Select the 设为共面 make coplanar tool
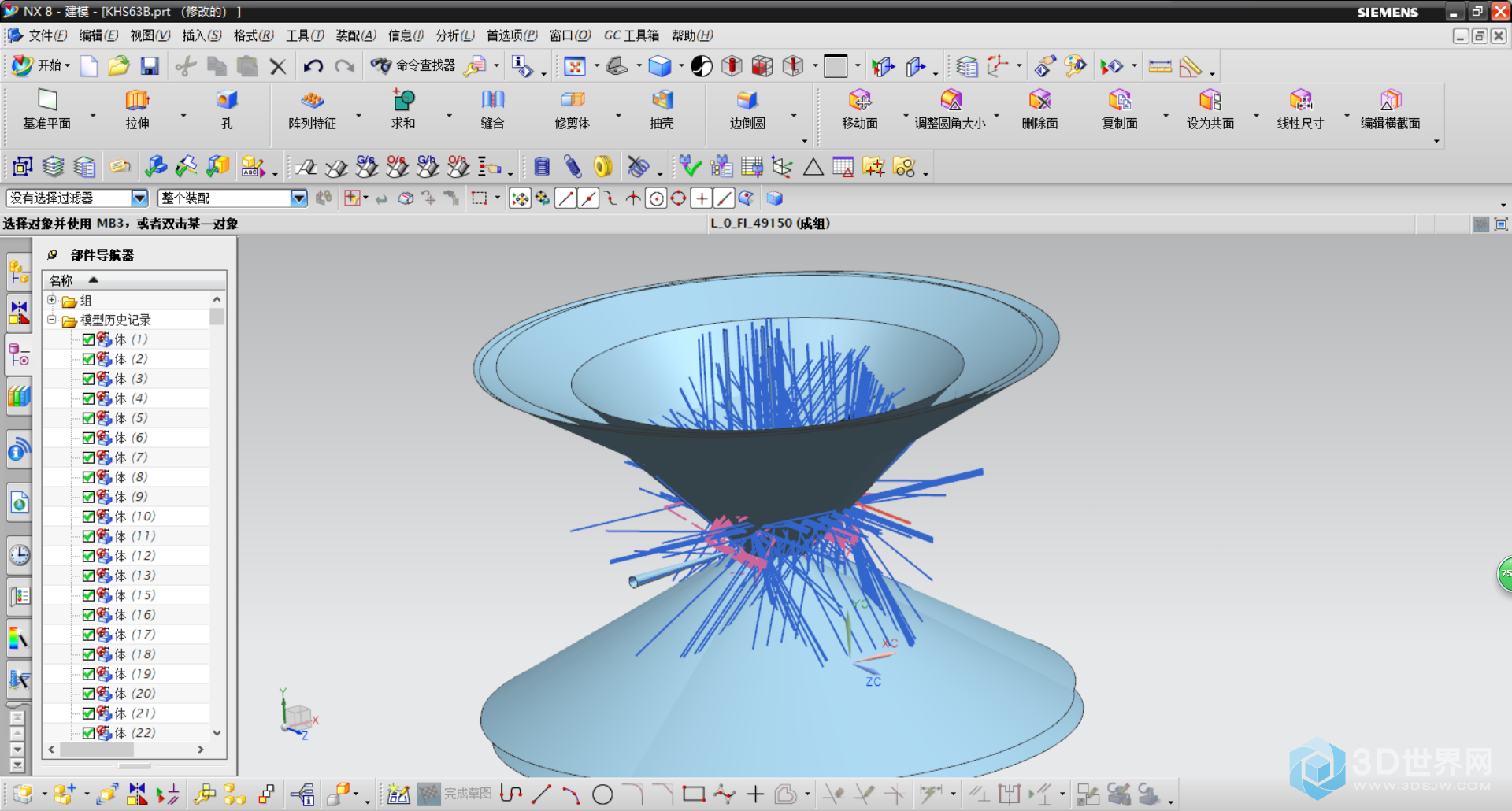 coord(1210,109)
